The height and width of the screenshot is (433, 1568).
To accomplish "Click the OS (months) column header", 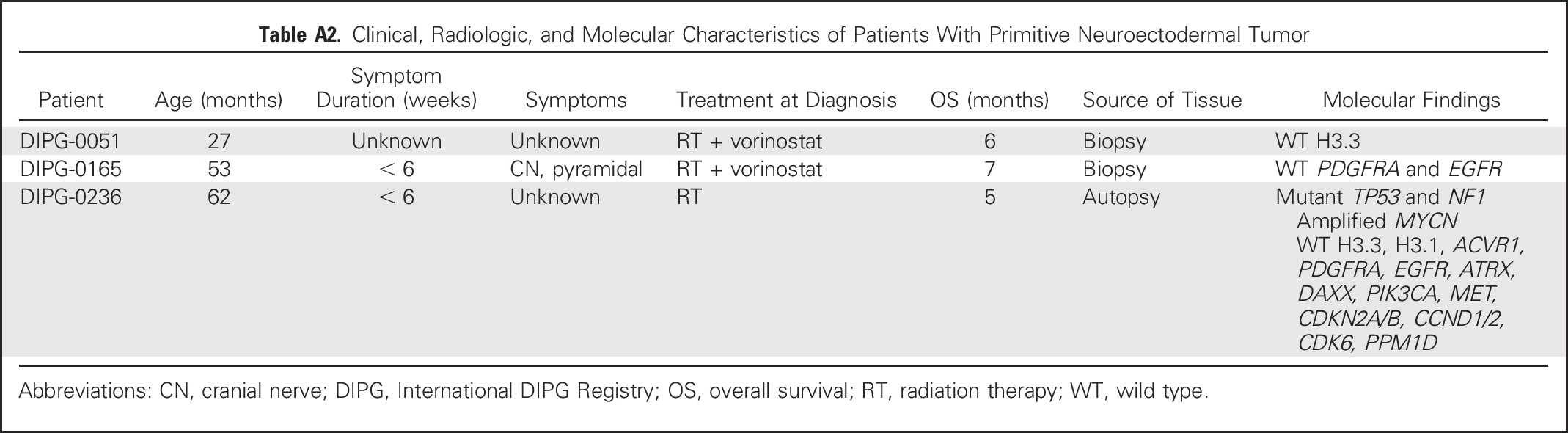I will point(989,101).
